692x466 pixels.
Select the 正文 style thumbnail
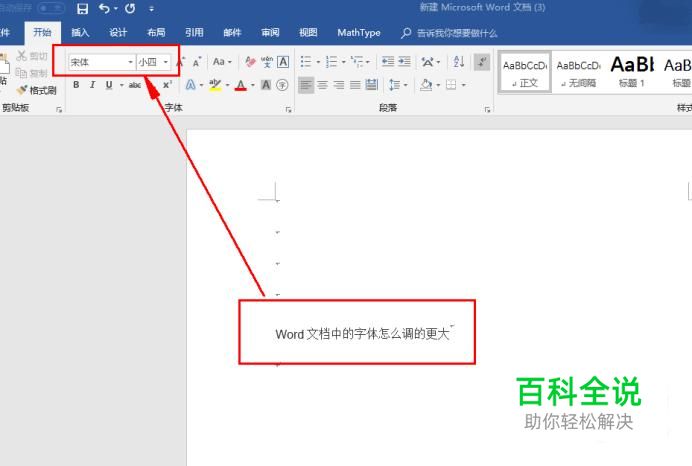(x=525, y=72)
